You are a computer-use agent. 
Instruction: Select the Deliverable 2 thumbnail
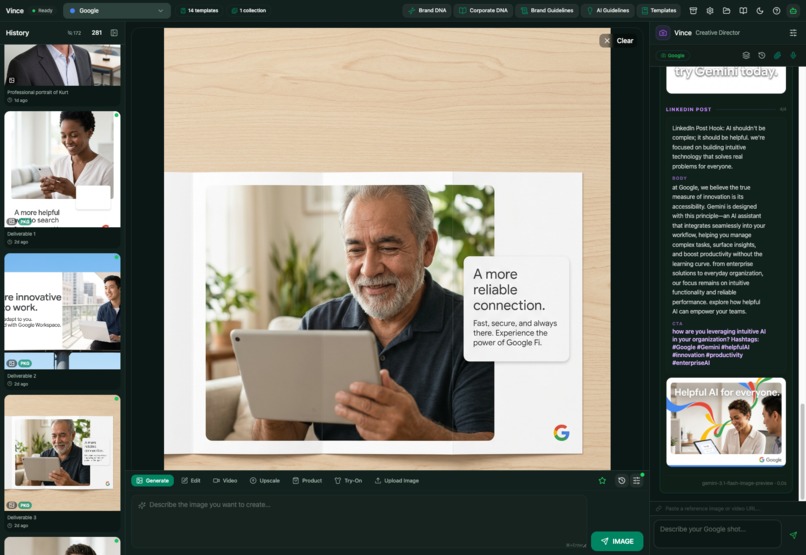click(62, 311)
